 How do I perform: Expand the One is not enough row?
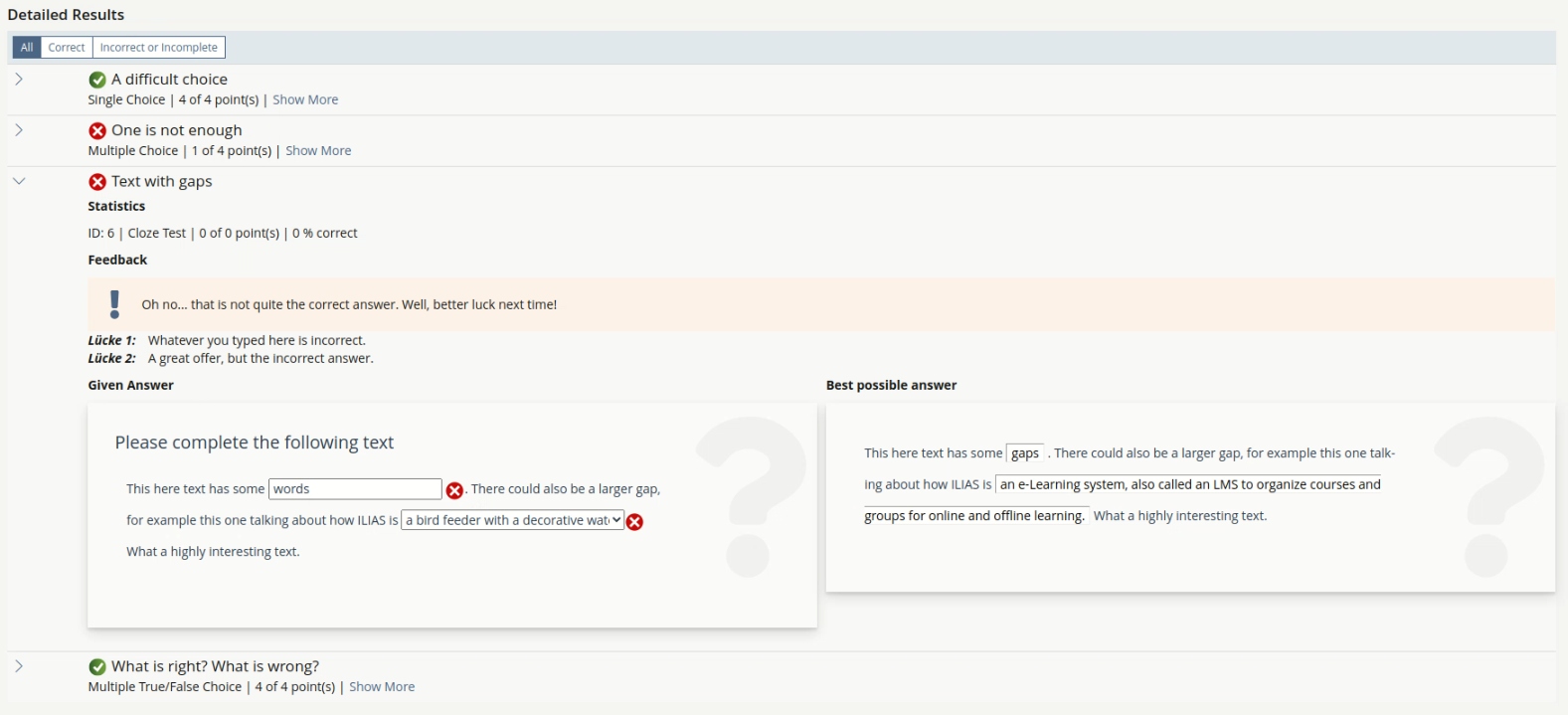pyautogui.click(x=19, y=130)
